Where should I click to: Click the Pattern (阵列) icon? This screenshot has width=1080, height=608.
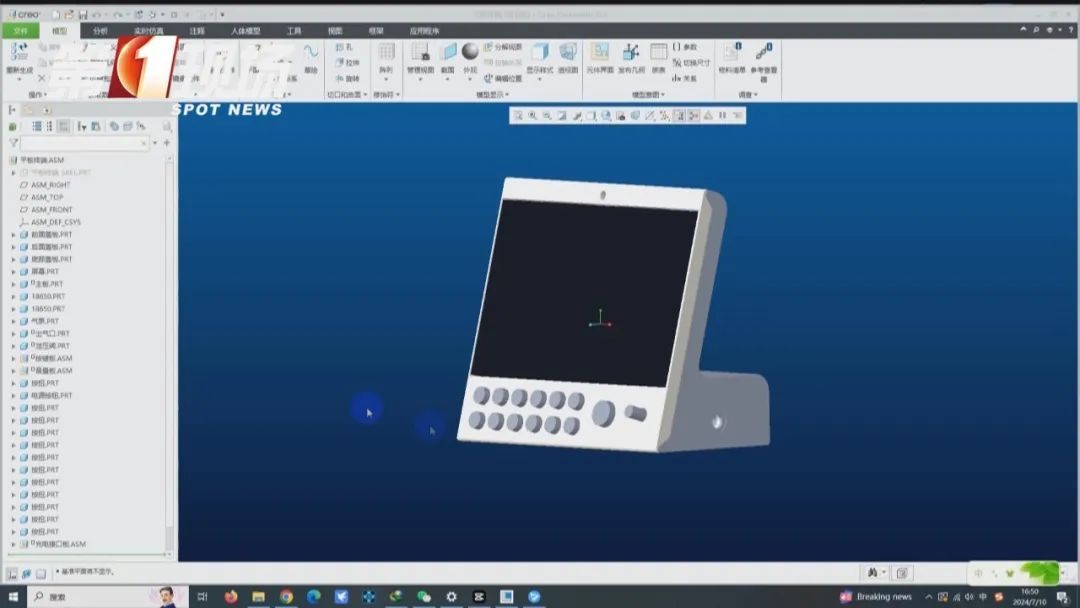386,56
